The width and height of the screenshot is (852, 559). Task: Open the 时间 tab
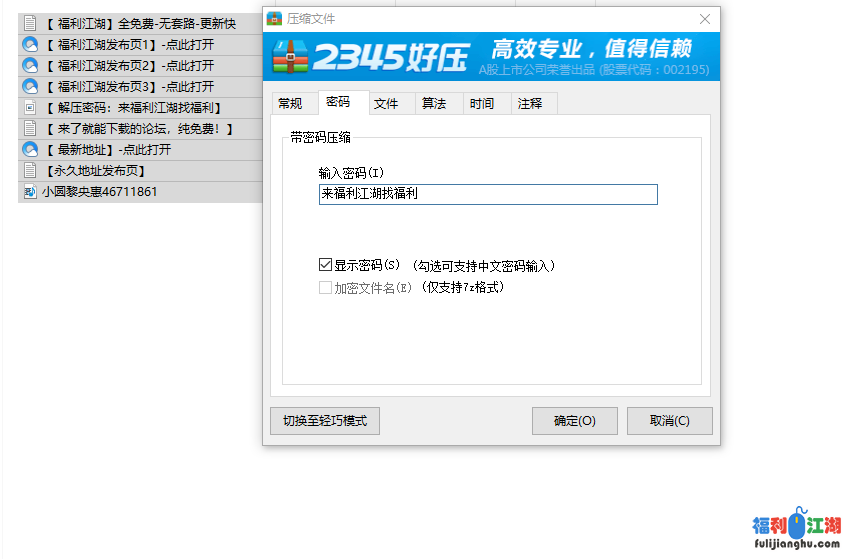(x=482, y=103)
